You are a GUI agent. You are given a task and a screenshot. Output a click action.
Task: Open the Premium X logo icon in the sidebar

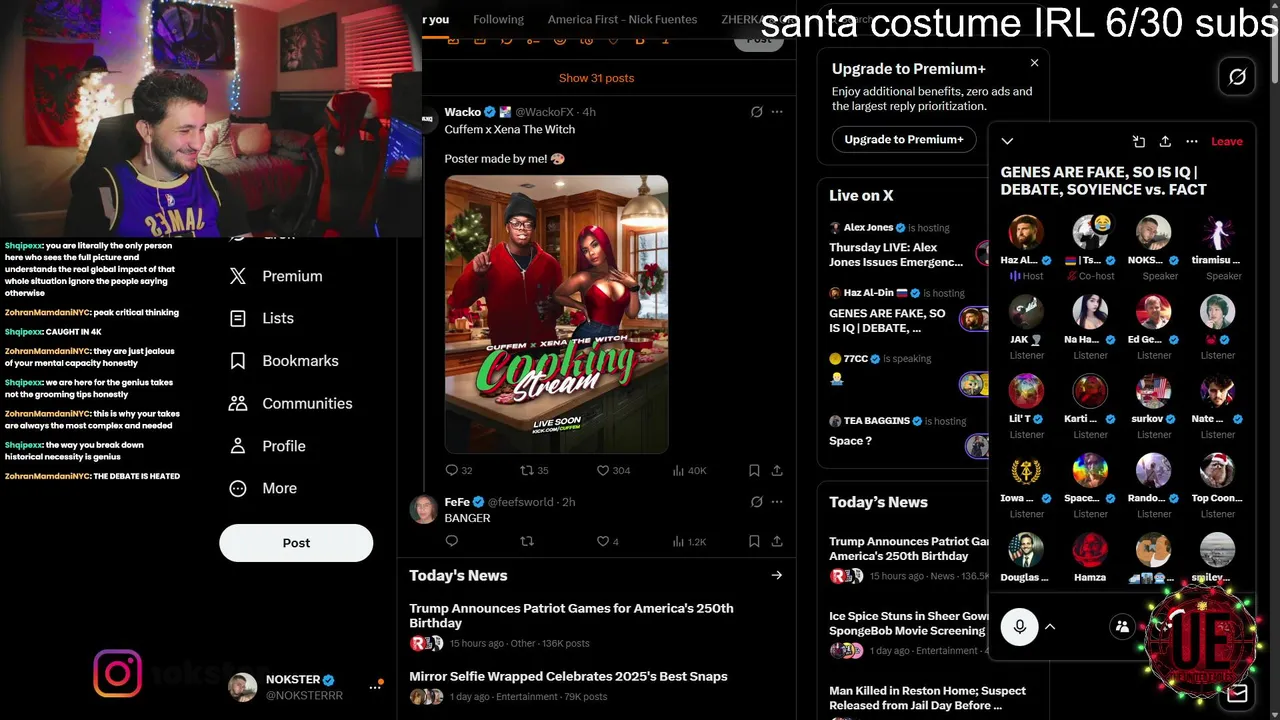(x=238, y=276)
